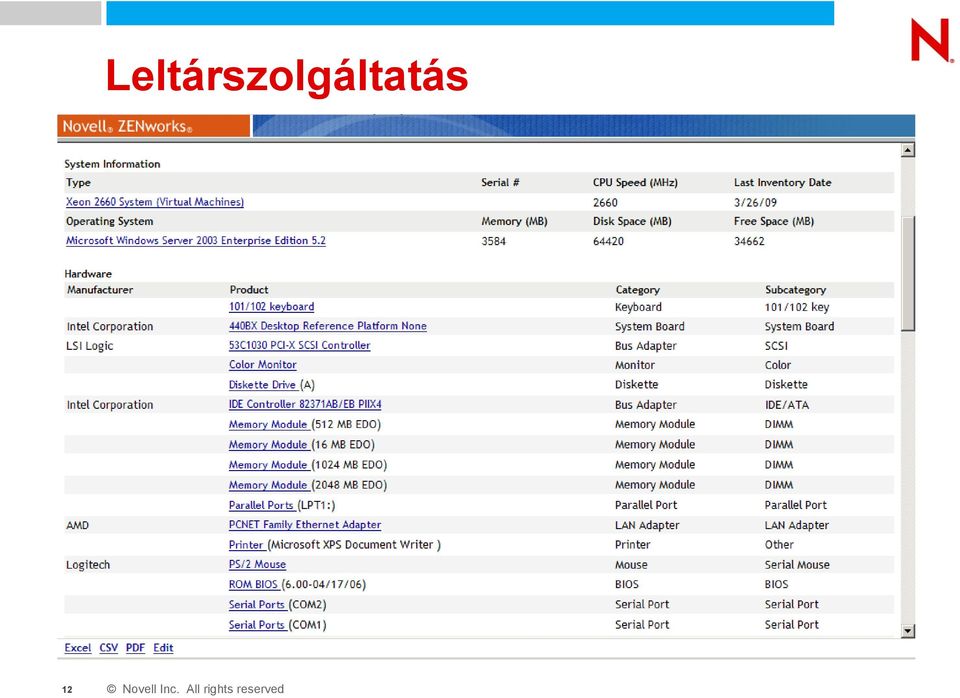Select the System Information section heading

click(112, 164)
